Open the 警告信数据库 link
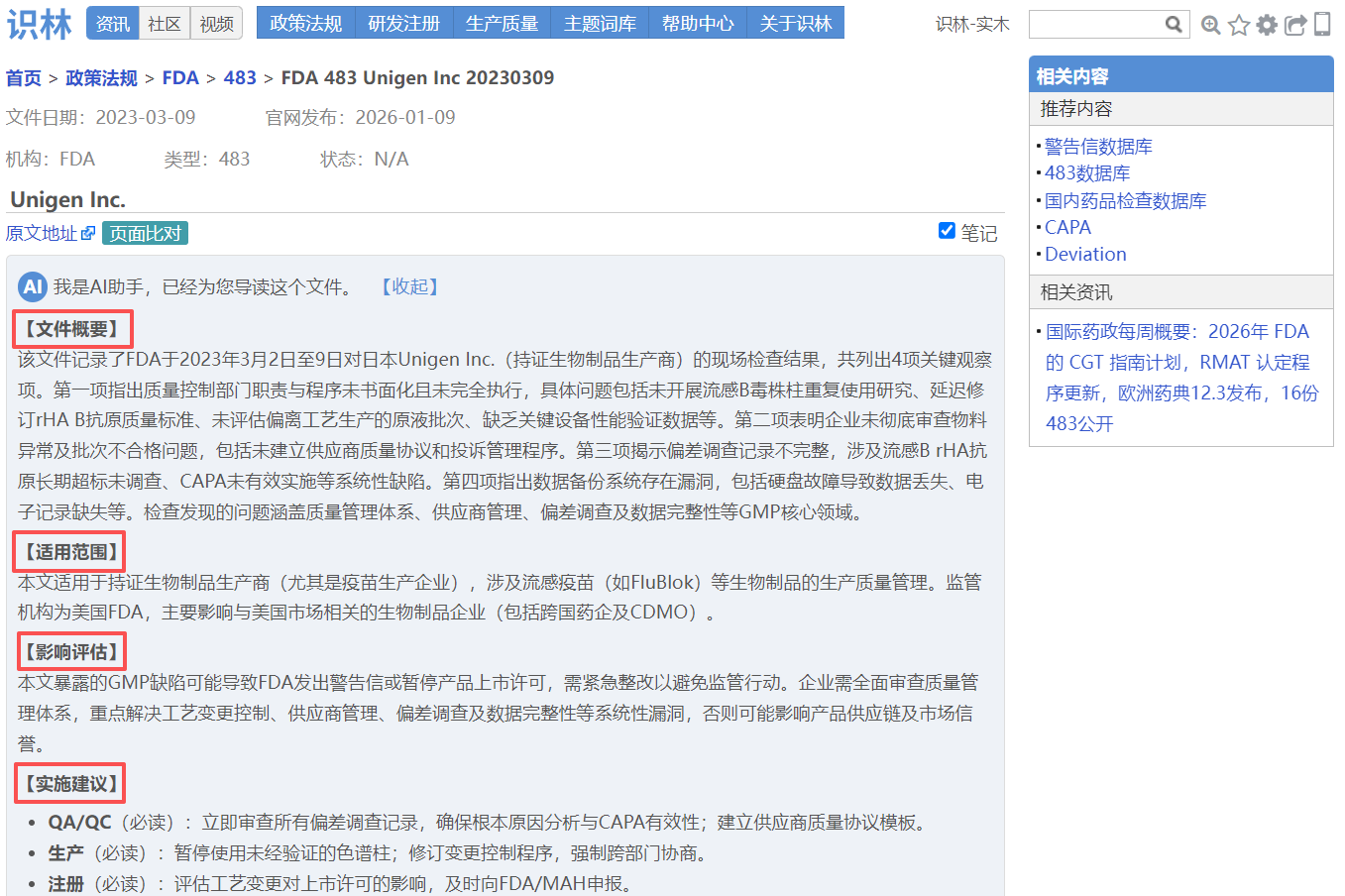Image resolution: width=1345 pixels, height=896 pixels. click(x=1098, y=147)
